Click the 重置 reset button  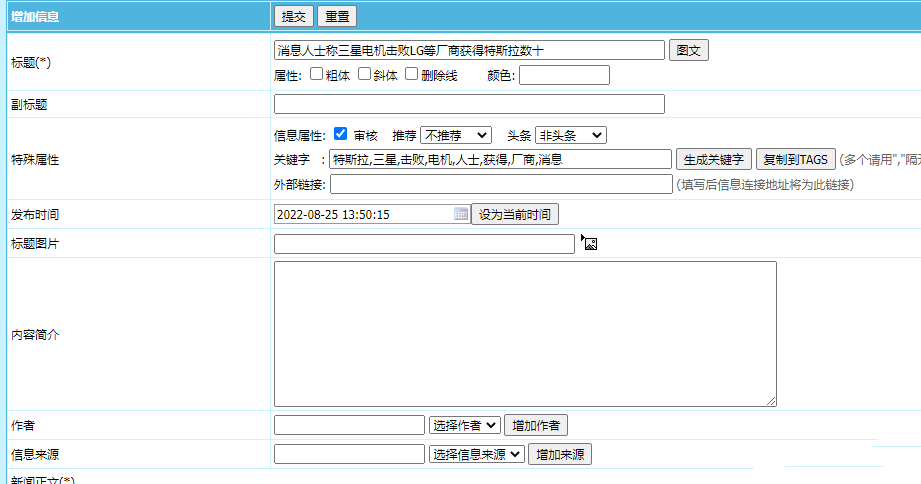[337, 16]
